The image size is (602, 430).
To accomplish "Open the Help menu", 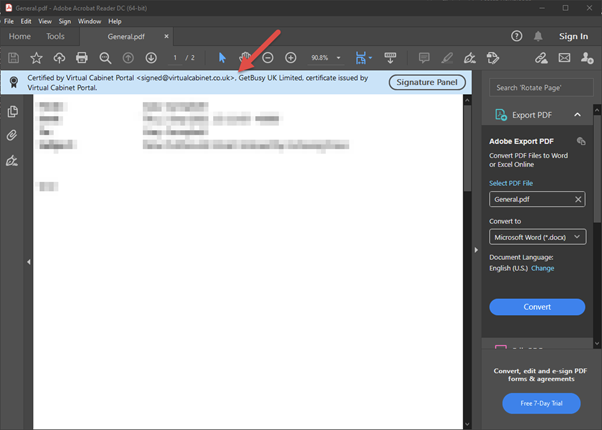I will coord(115,22).
